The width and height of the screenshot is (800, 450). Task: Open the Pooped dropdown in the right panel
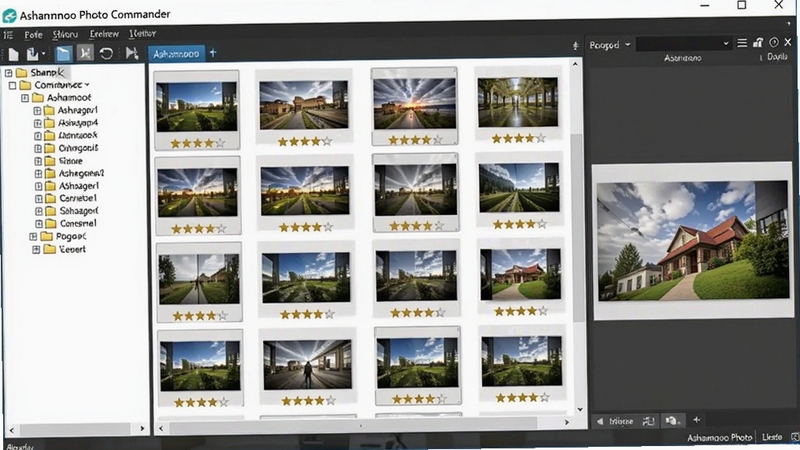click(x=610, y=45)
